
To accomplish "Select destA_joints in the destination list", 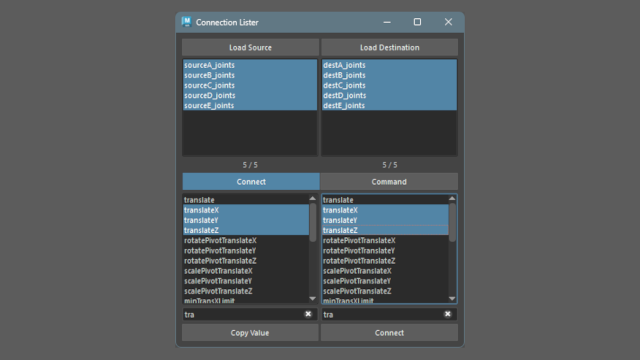I will point(389,65).
